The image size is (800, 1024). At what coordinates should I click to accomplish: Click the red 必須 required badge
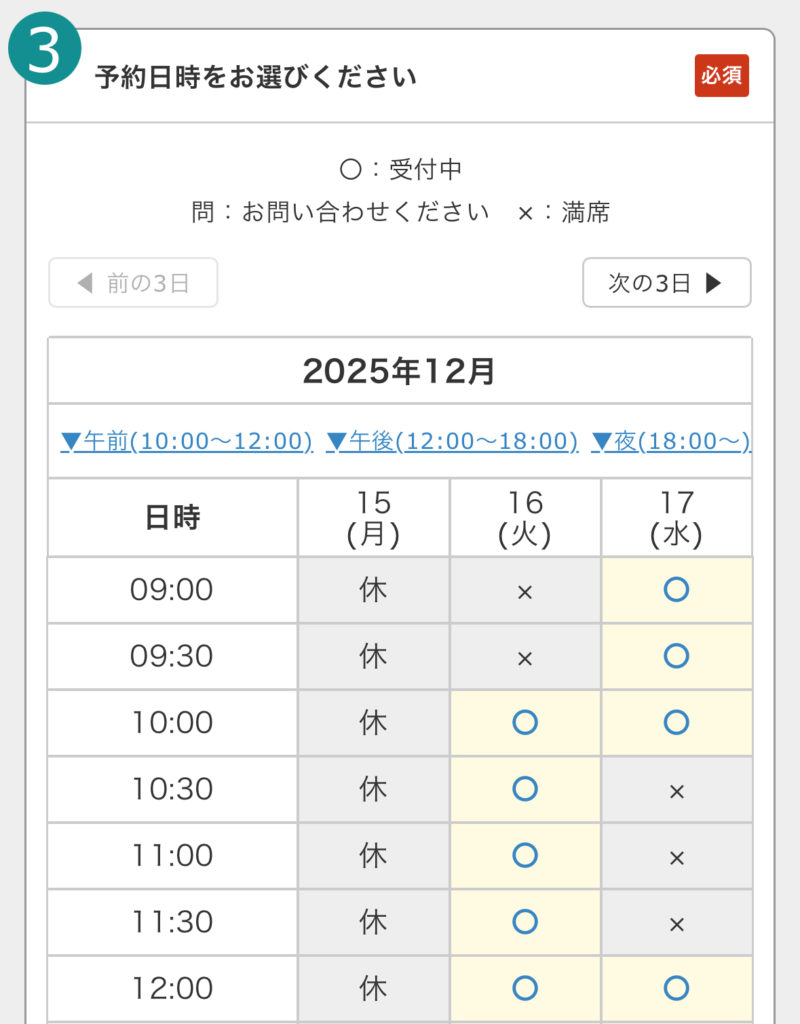[x=722, y=76]
